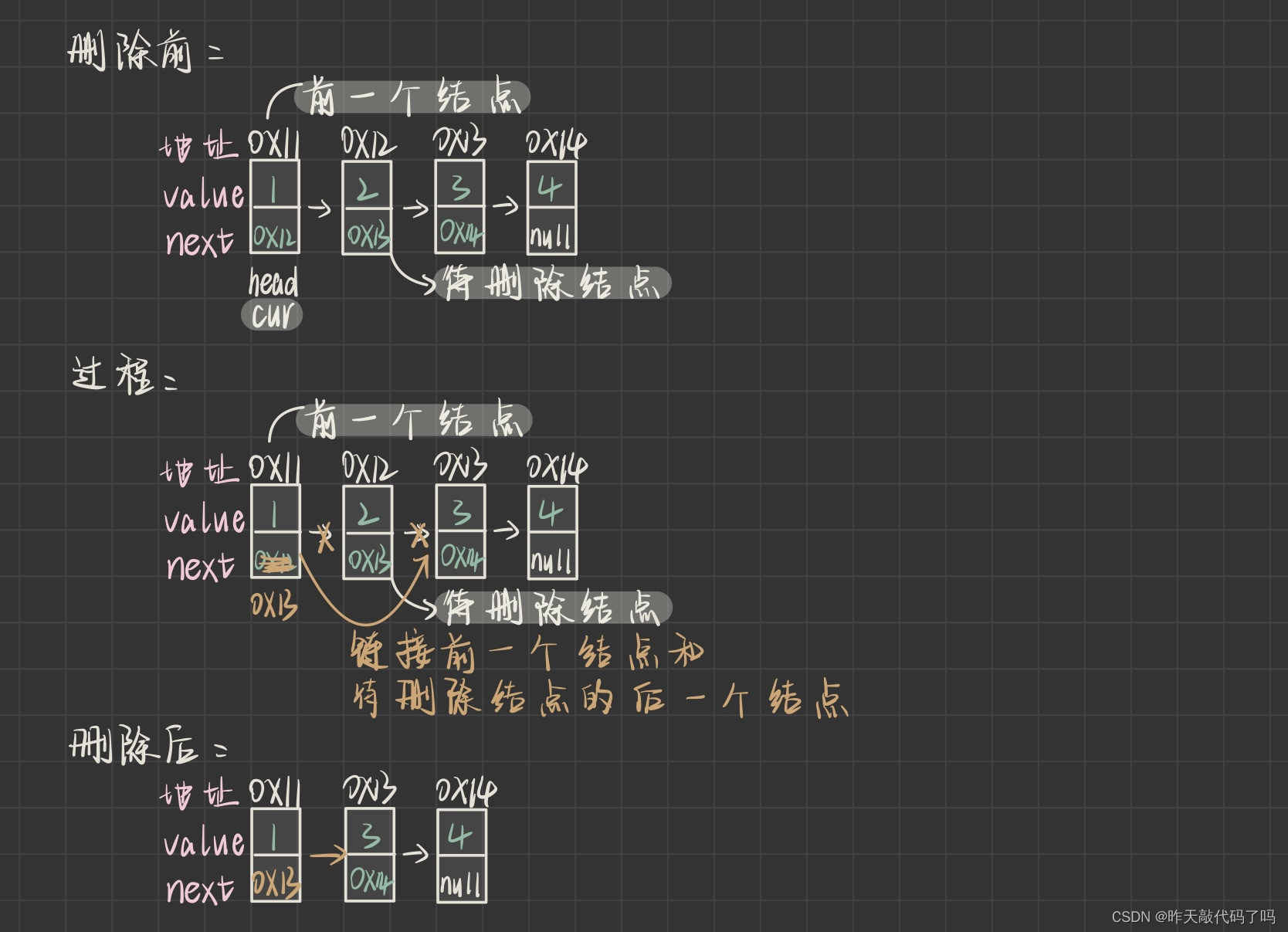
Task: Click 'value' row label in 过程 diagram
Action: click(x=205, y=519)
